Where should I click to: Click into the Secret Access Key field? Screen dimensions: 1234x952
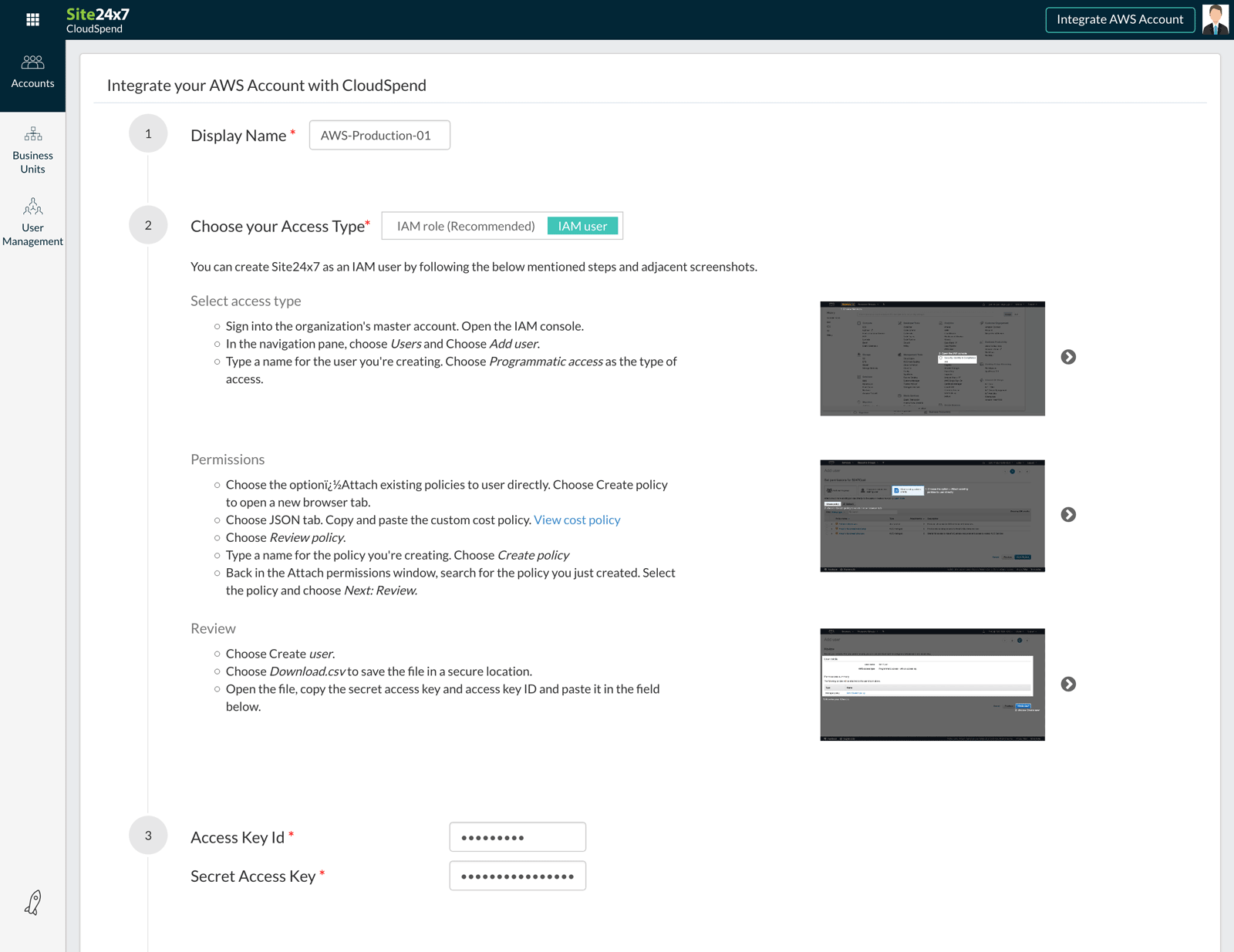(518, 876)
